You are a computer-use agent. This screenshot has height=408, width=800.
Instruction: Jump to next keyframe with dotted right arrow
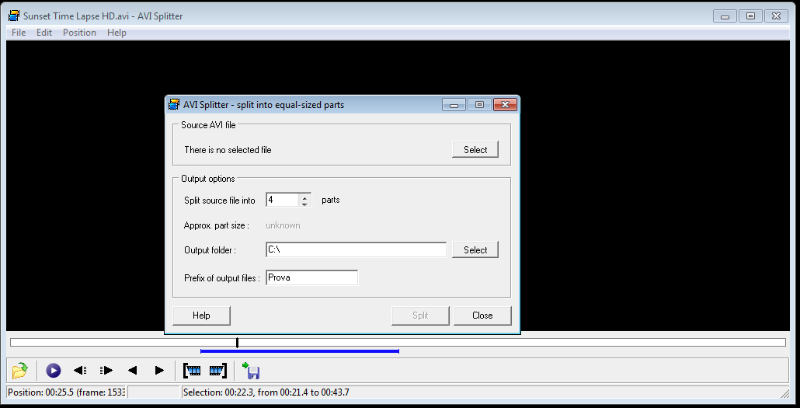pyautogui.click(x=106, y=370)
